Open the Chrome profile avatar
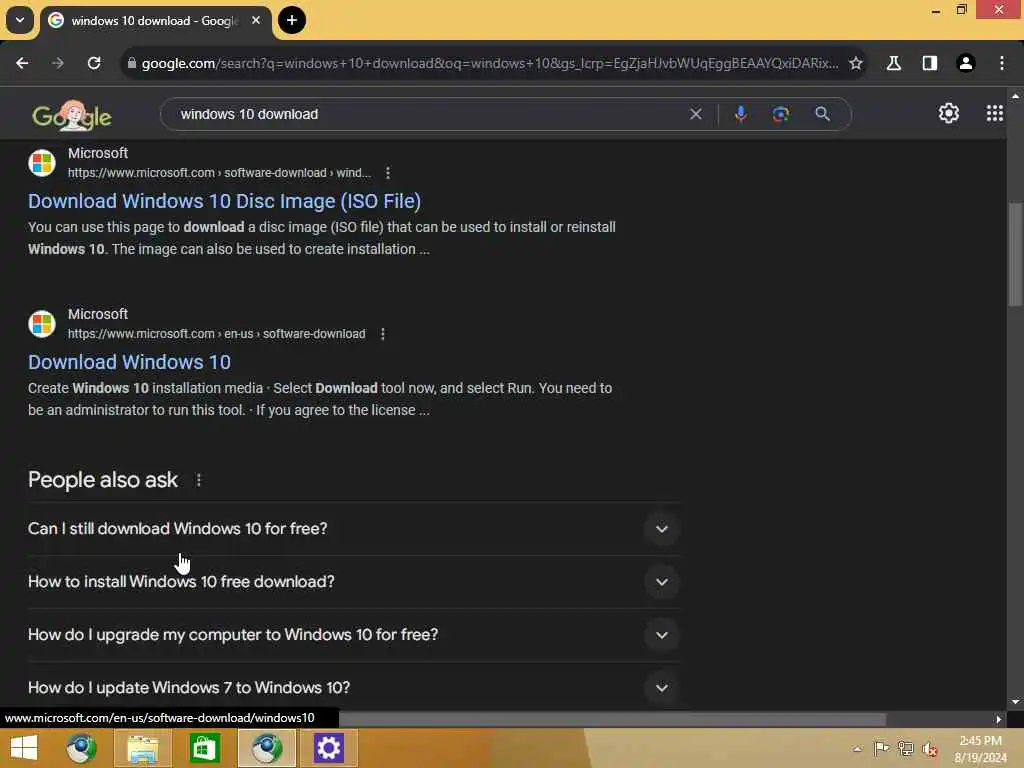The height and width of the screenshot is (768, 1024). pyautogui.click(x=965, y=63)
